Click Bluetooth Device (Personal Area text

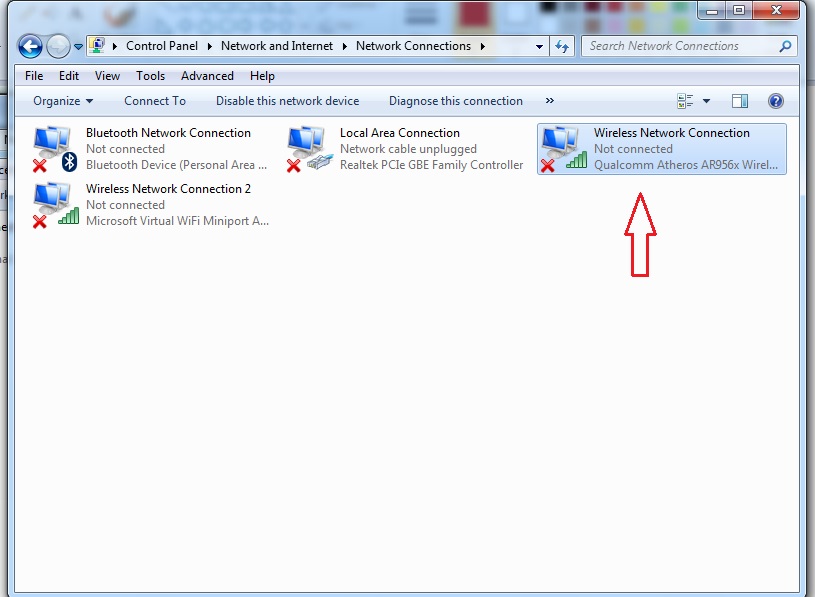click(x=176, y=165)
